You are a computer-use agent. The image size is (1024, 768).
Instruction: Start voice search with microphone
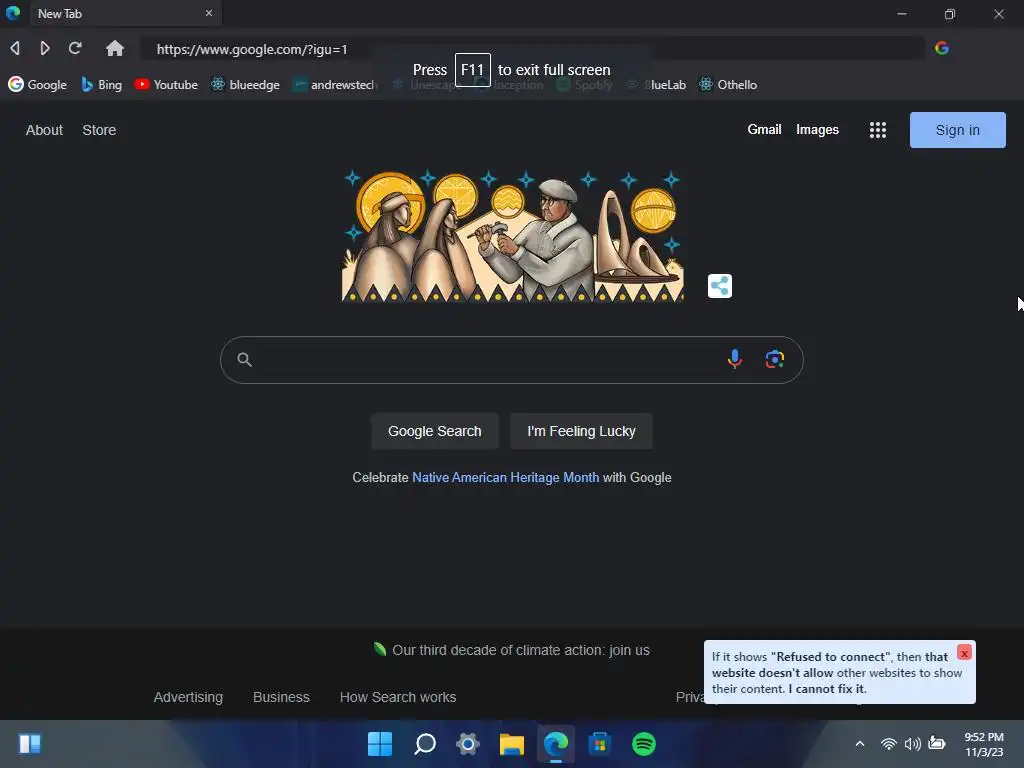pyautogui.click(x=735, y=359)
